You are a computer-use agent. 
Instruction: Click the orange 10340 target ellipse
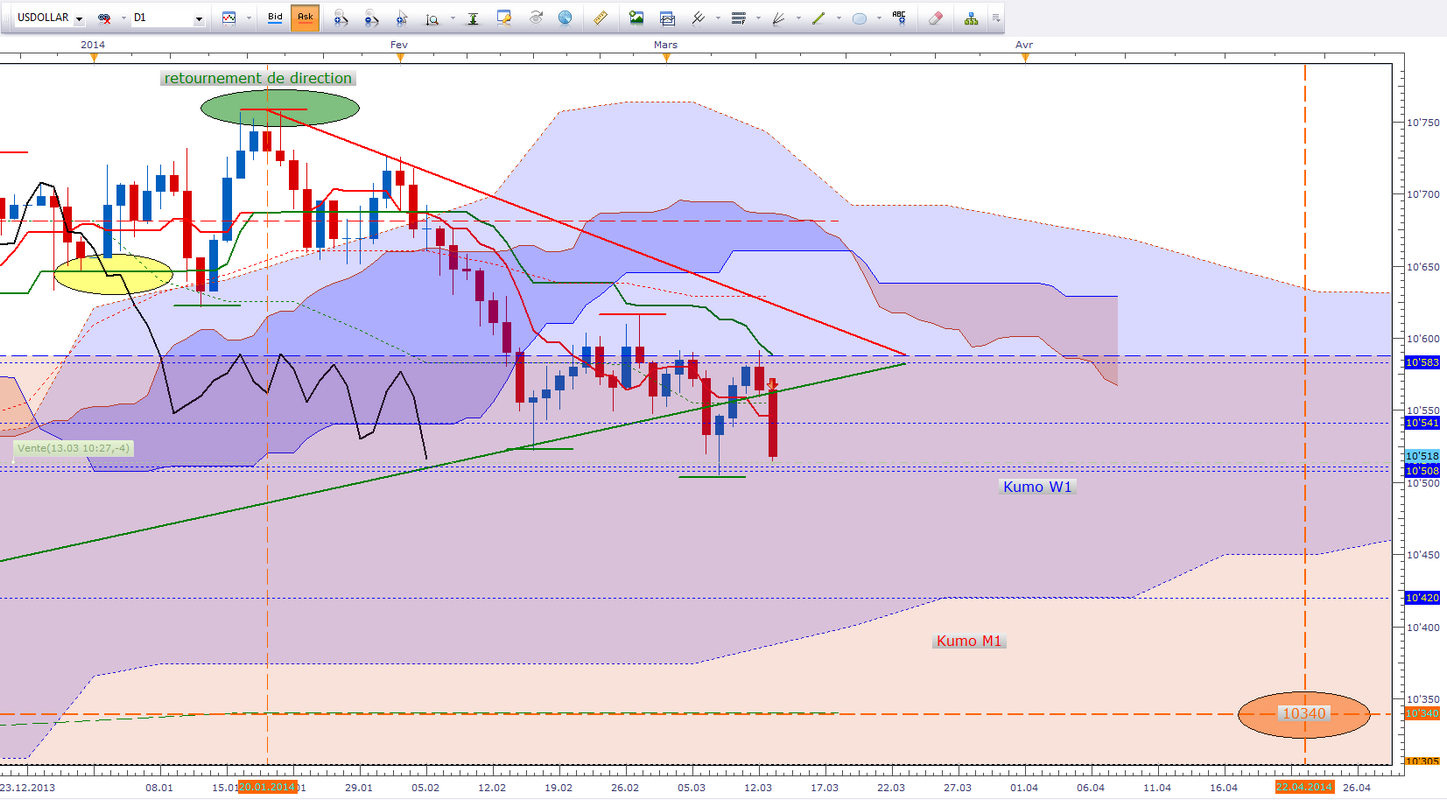point(1304,714)
